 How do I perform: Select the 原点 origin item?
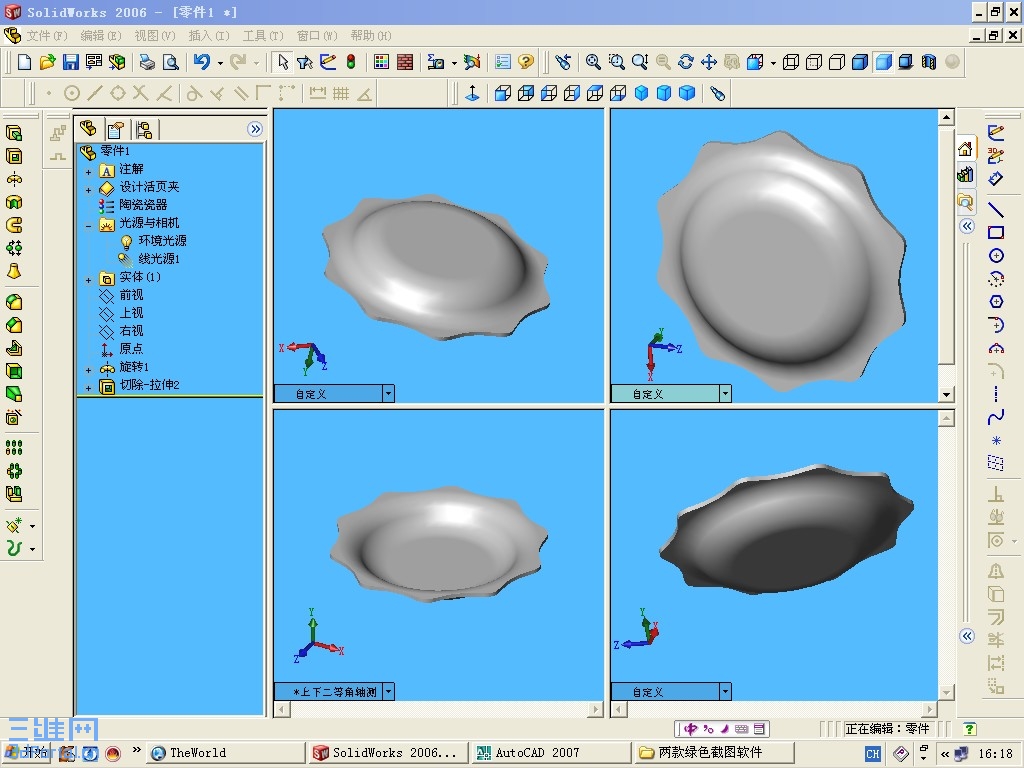coord(131,349)
